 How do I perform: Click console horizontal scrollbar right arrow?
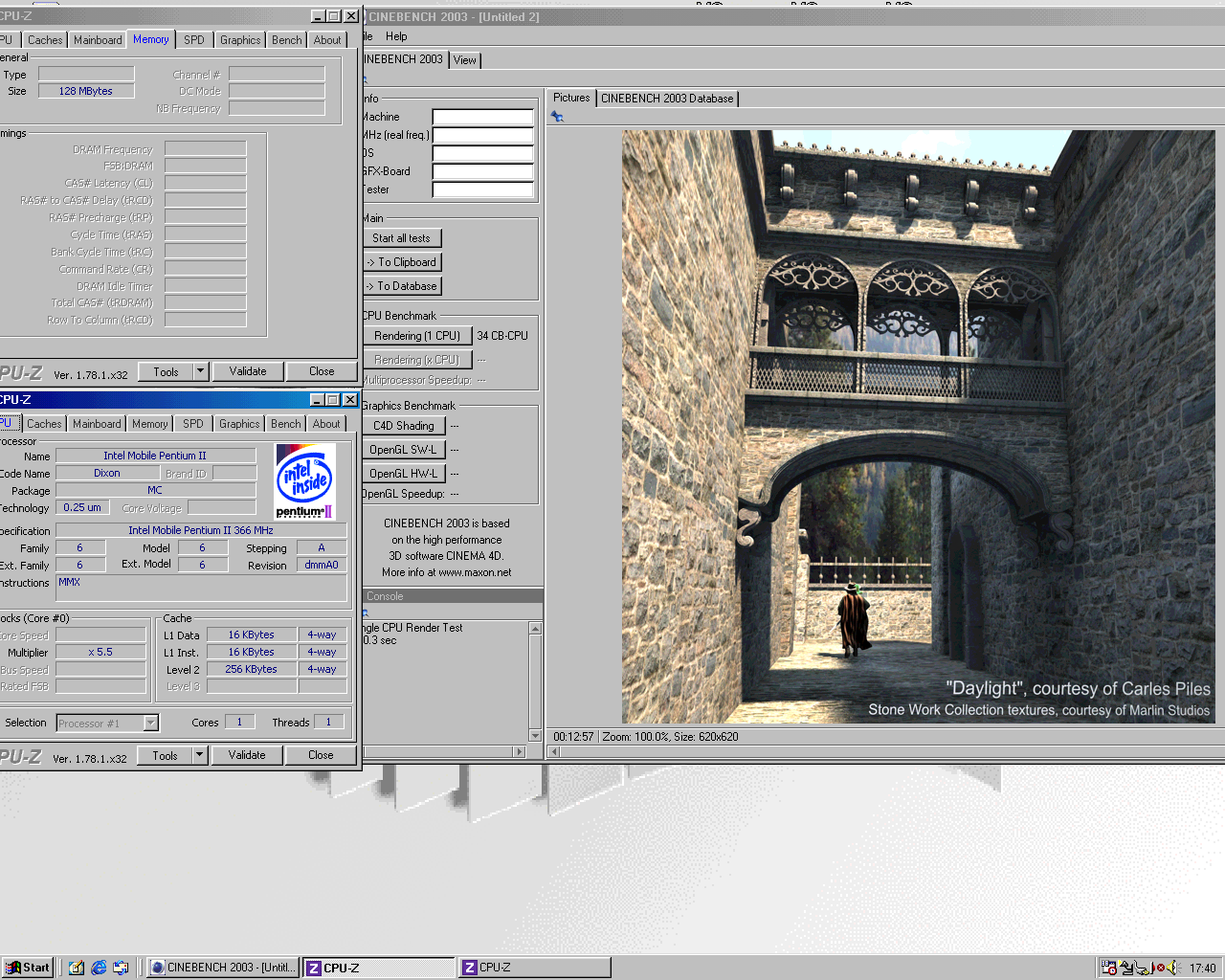tap(520, 751)
